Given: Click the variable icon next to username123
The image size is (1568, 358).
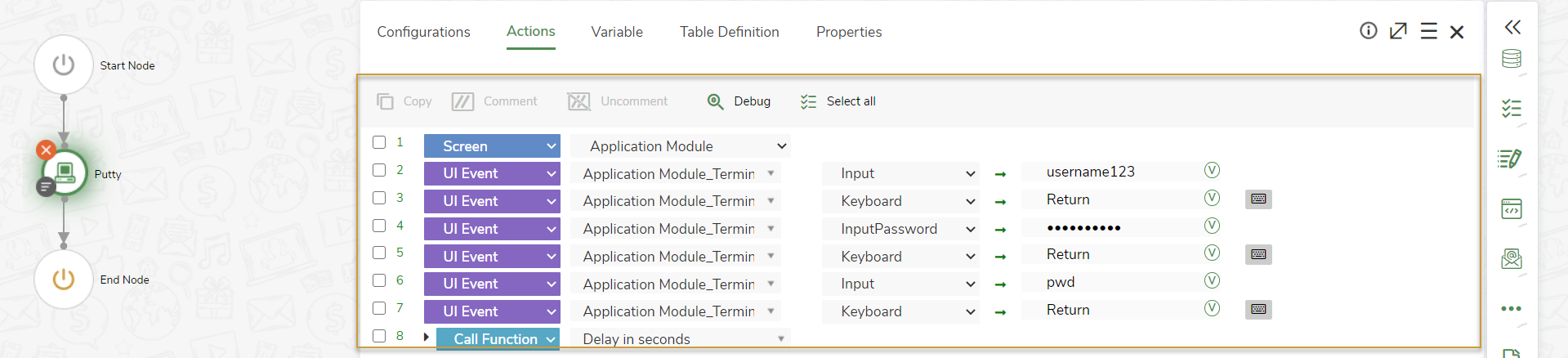Looking at the screenshot, I should 1212,170.
